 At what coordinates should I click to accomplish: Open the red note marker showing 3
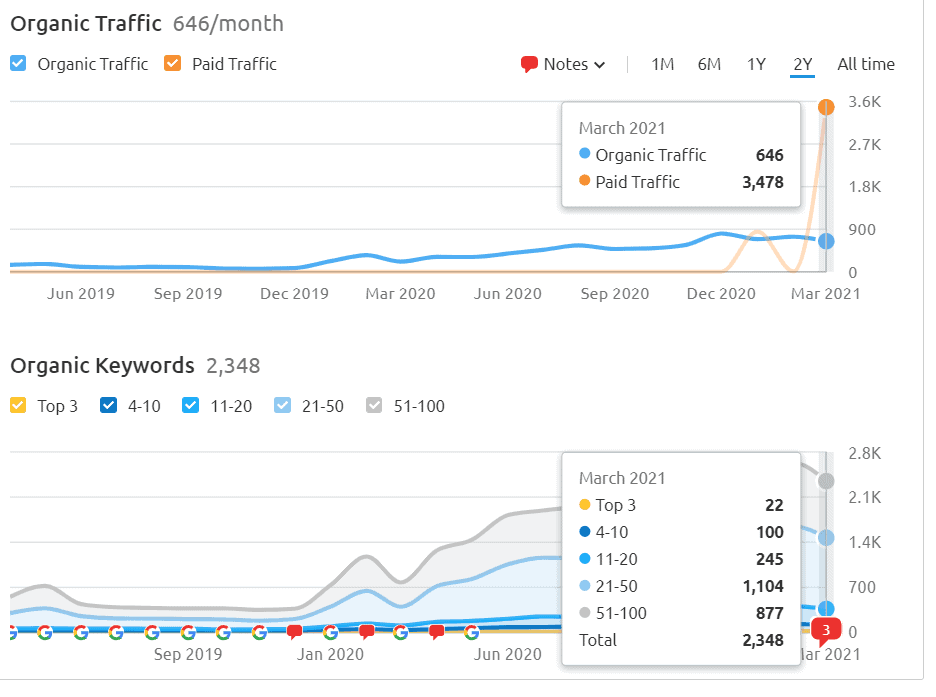tap(826, 631)
